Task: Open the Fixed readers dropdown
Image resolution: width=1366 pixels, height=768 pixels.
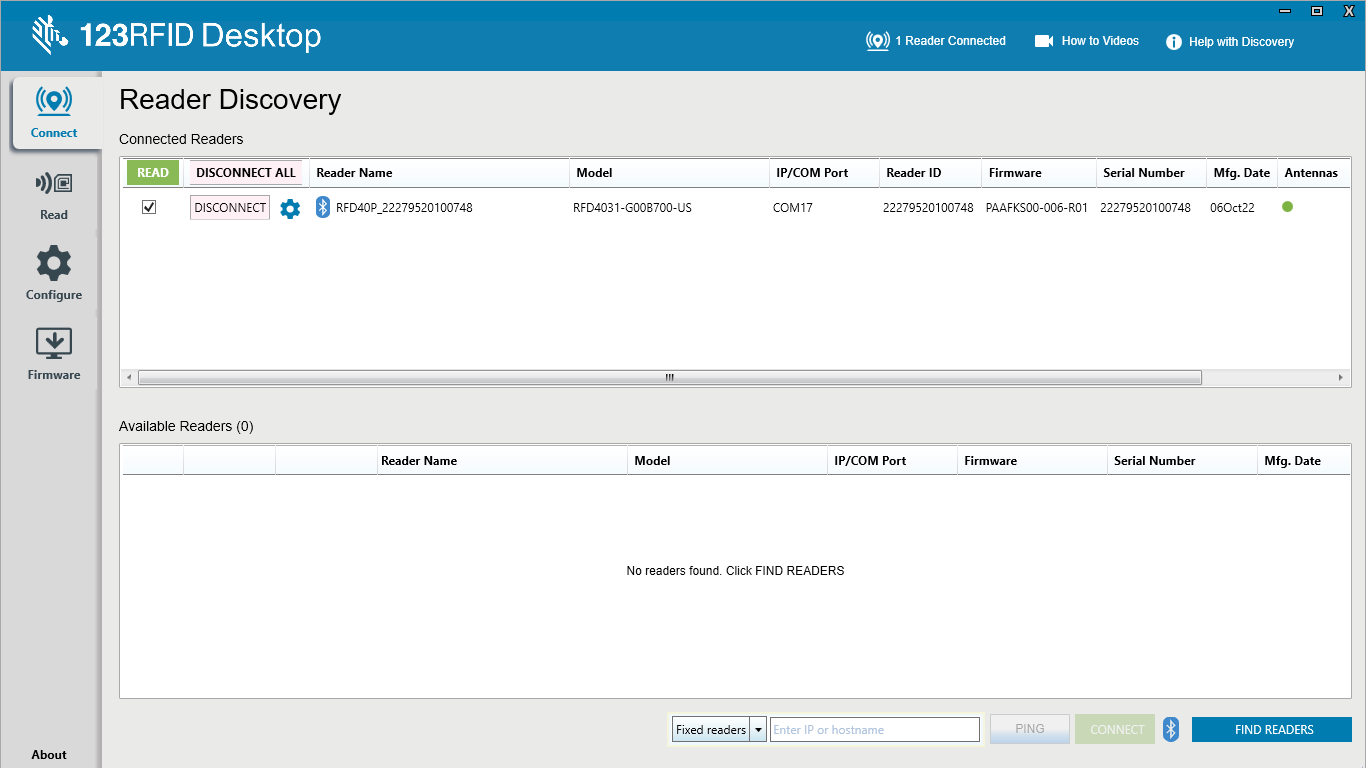Action: [x=758, y=730]
